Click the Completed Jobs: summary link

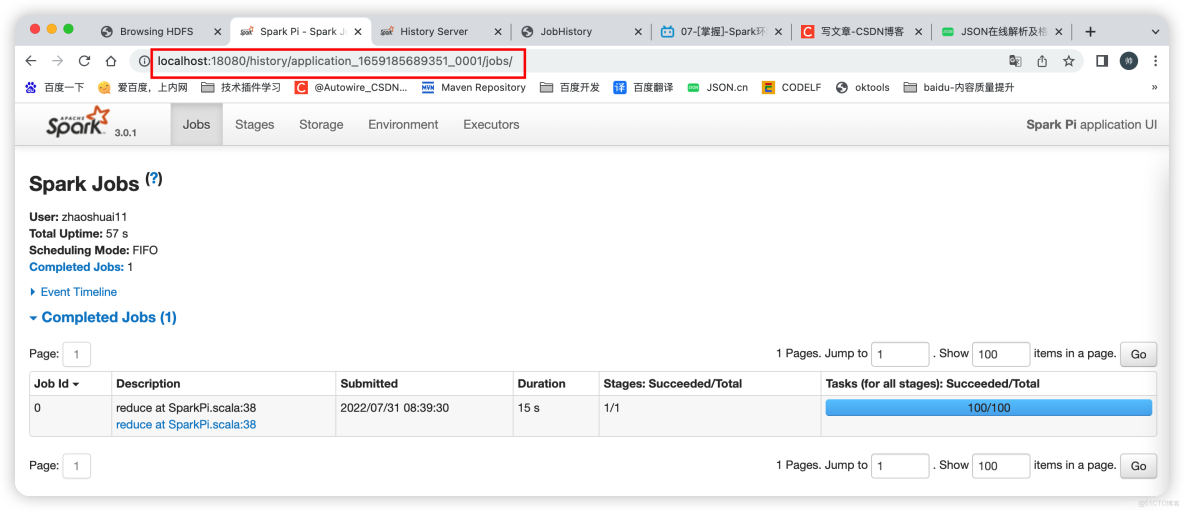pos(76,266)
